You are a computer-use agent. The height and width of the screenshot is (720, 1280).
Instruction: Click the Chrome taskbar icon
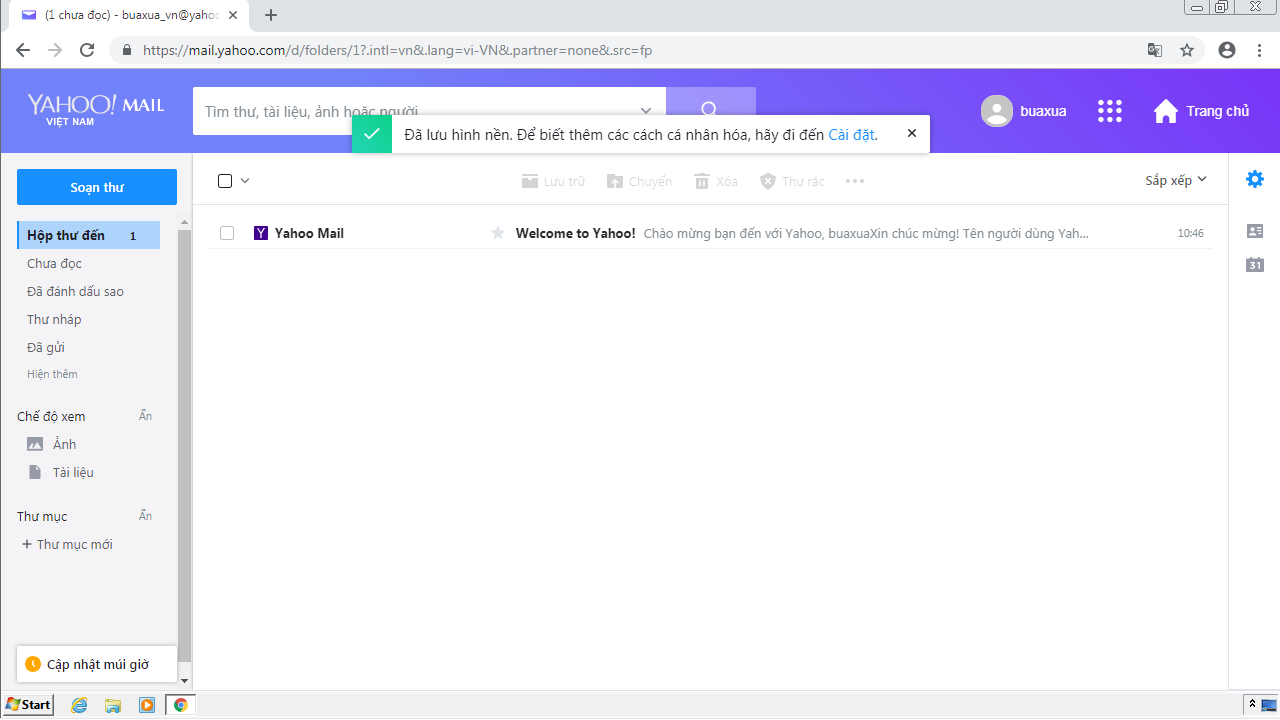click(x=180, y=704)
